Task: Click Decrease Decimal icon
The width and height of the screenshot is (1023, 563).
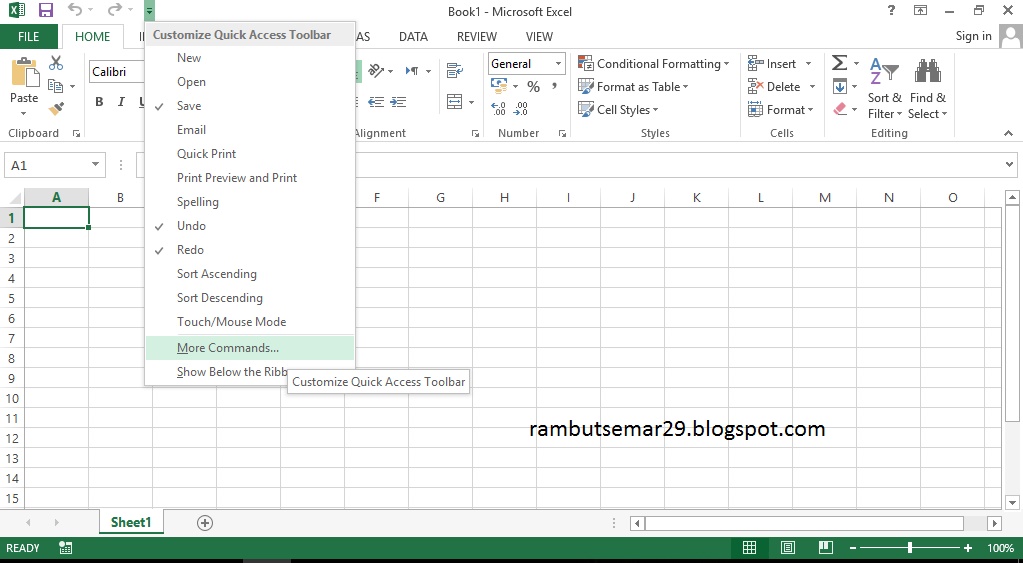Action: point(521,109)
